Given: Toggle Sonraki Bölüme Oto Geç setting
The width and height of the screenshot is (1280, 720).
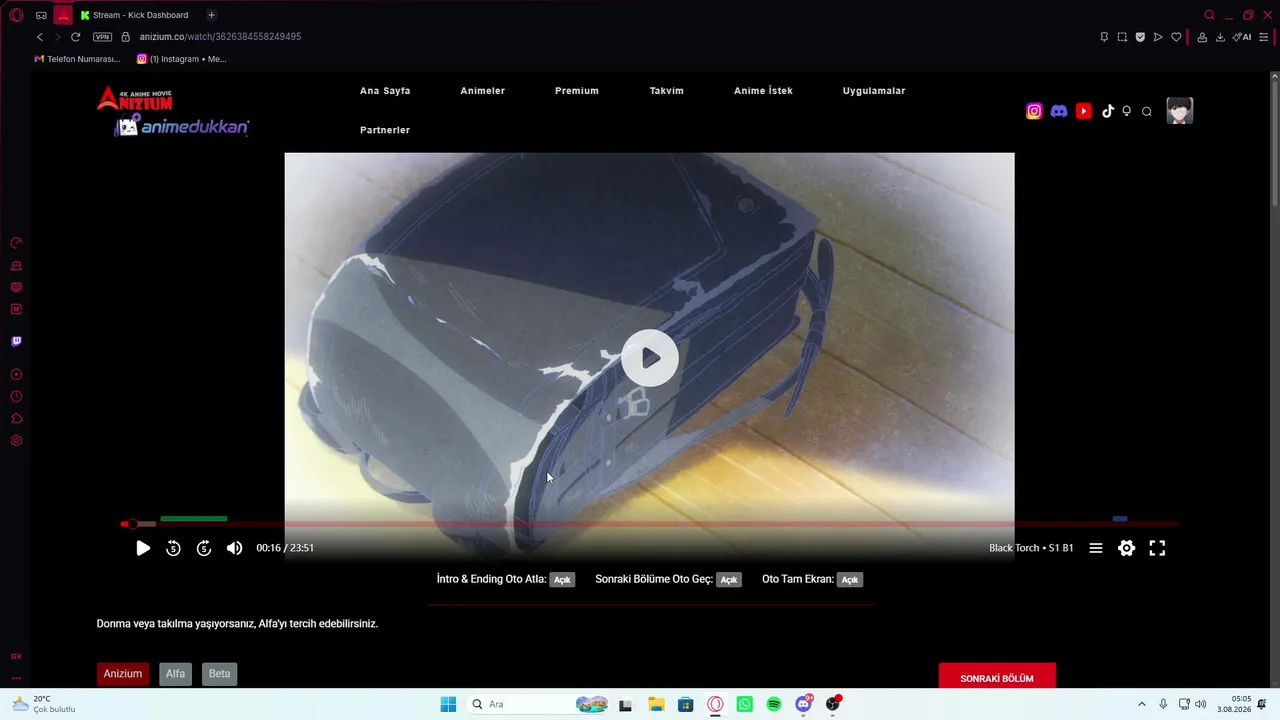Looking at the screenshot, I should pyautogui.click(x=729, y=579).
